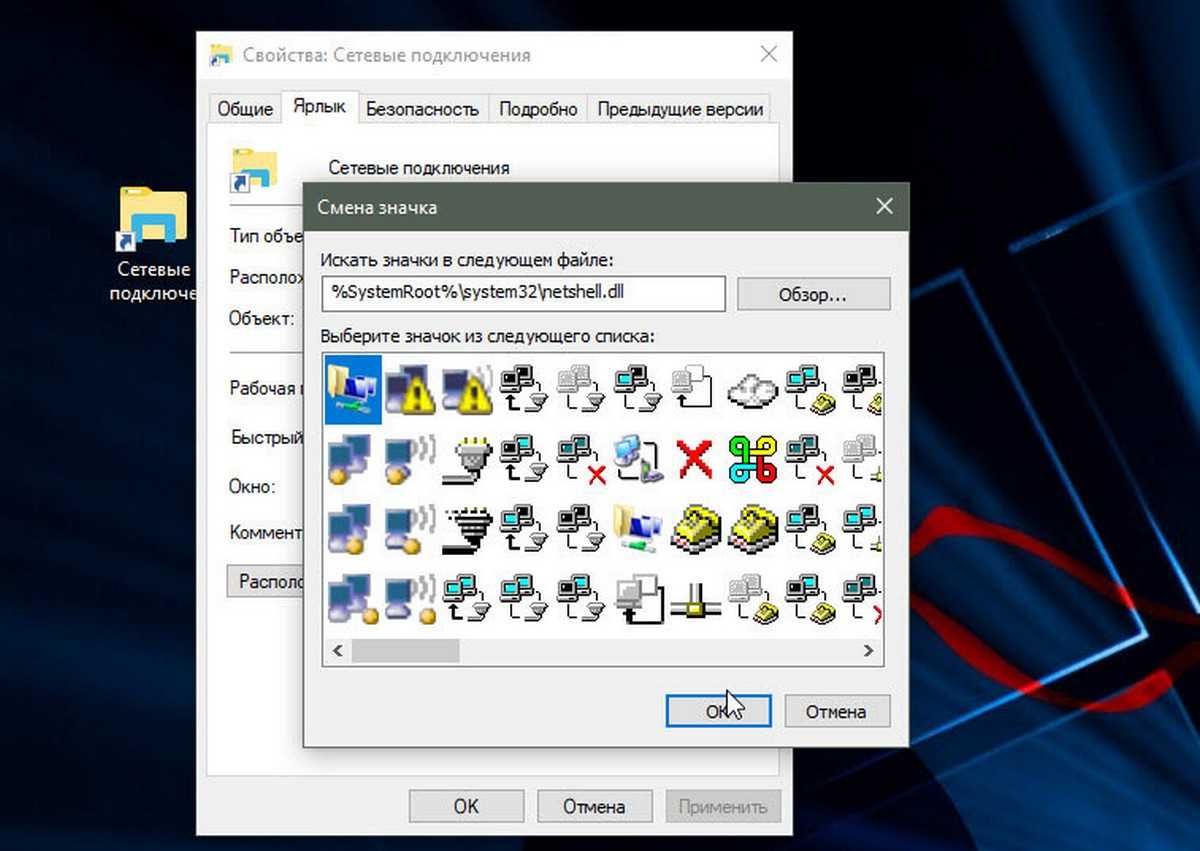Viewport: 1200px width, 851px height.
Task: Click the netshell.dll file path field
Action: [x=523, y=293]
